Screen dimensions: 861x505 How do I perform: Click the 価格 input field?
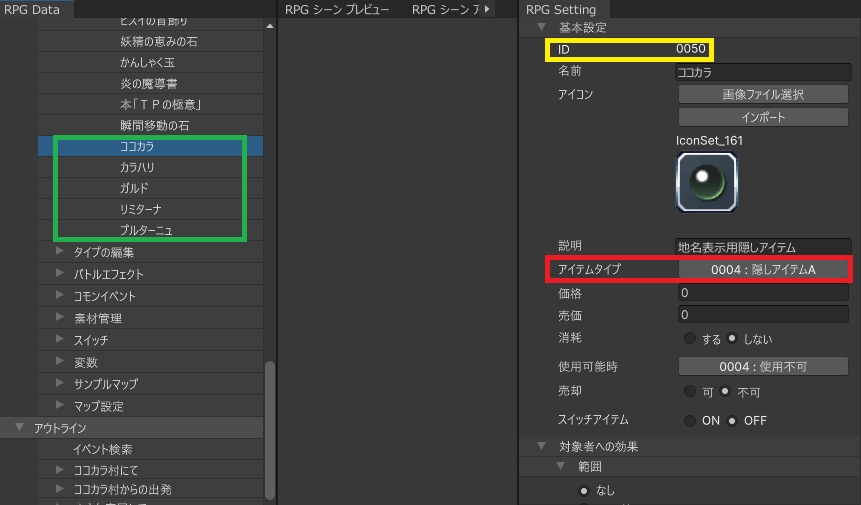click(764, 294)
